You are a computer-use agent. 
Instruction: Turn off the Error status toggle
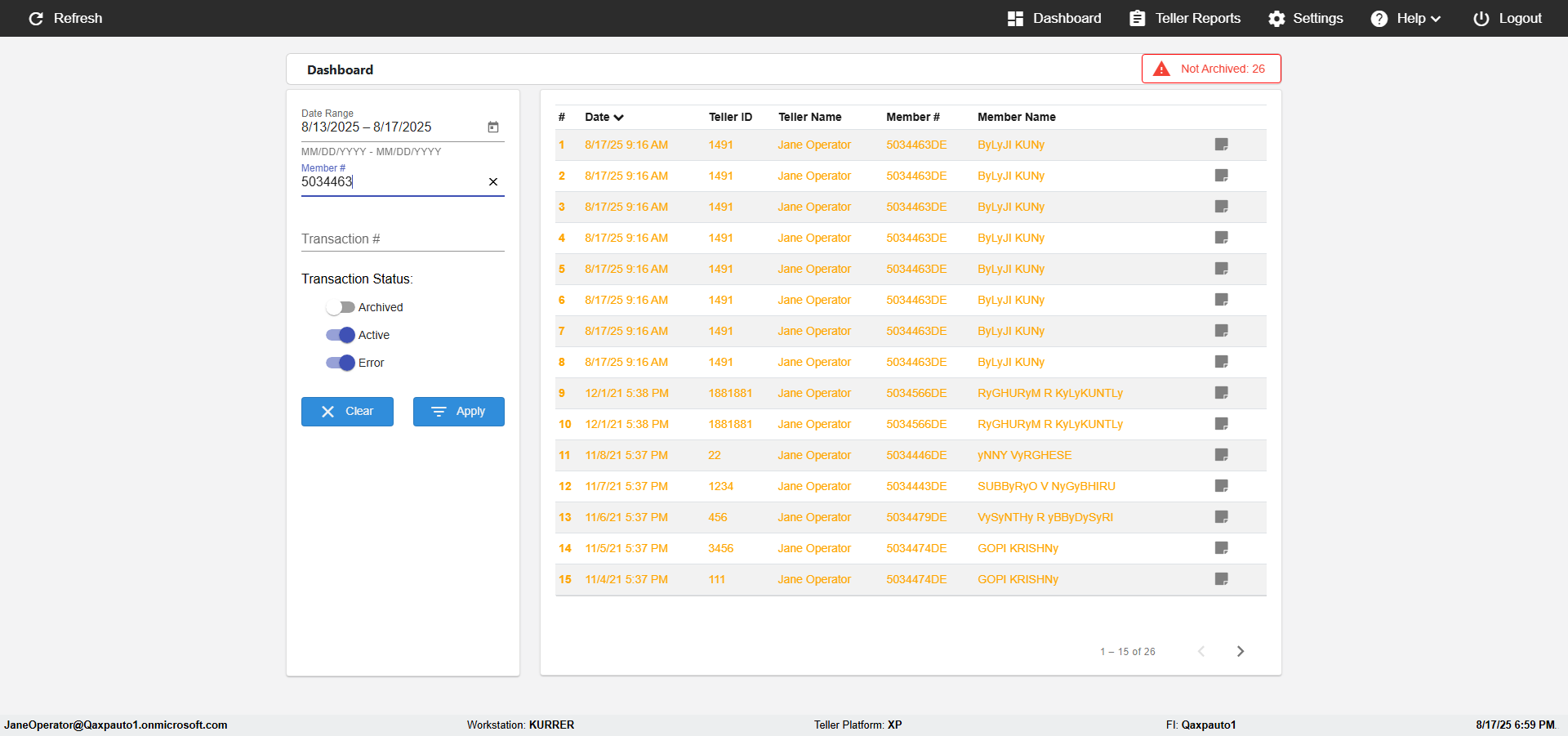pyautogui.click(x=340, y=363)
